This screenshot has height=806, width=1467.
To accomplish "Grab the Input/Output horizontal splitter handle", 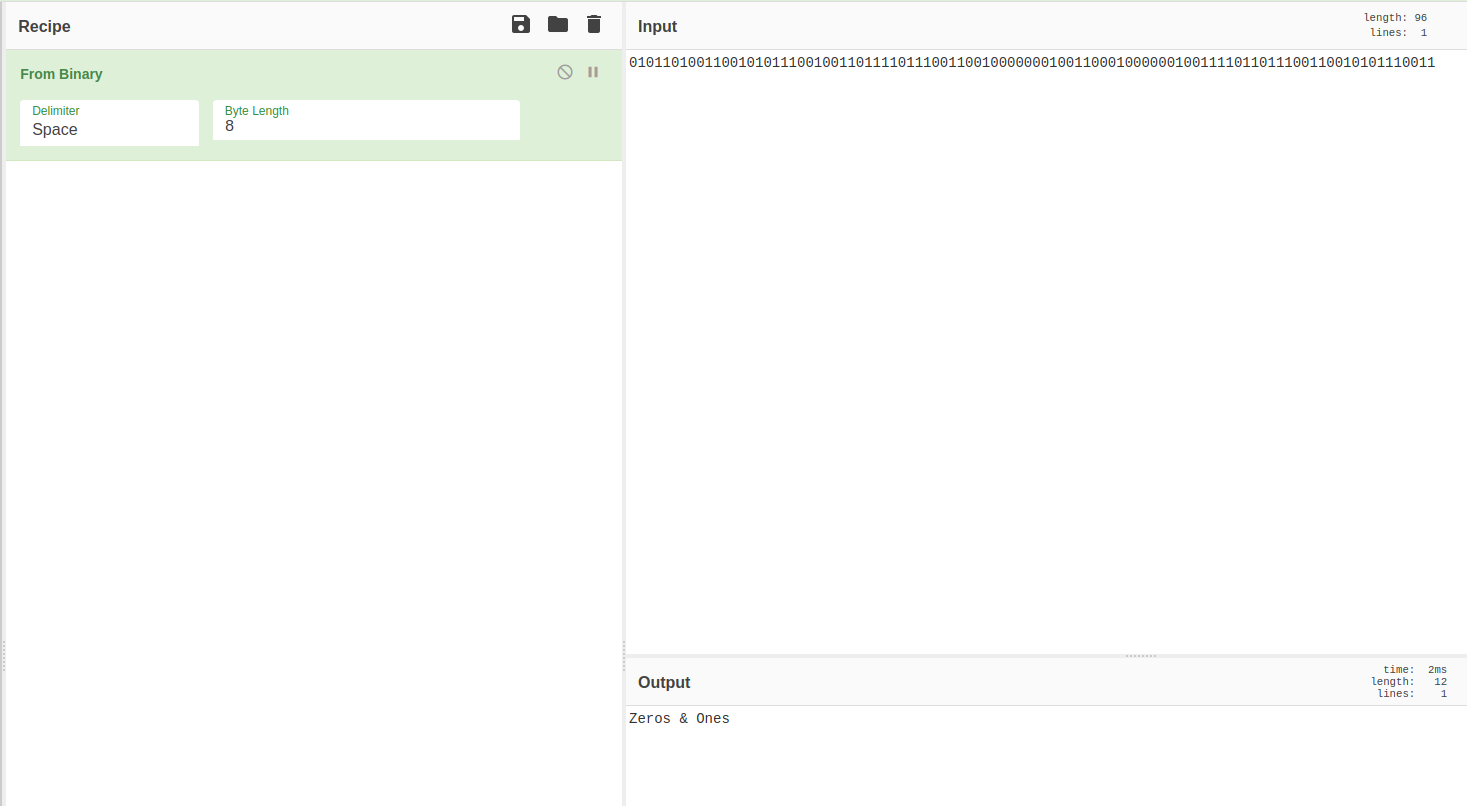I will pyautogui.click(x=1141, y=656).
